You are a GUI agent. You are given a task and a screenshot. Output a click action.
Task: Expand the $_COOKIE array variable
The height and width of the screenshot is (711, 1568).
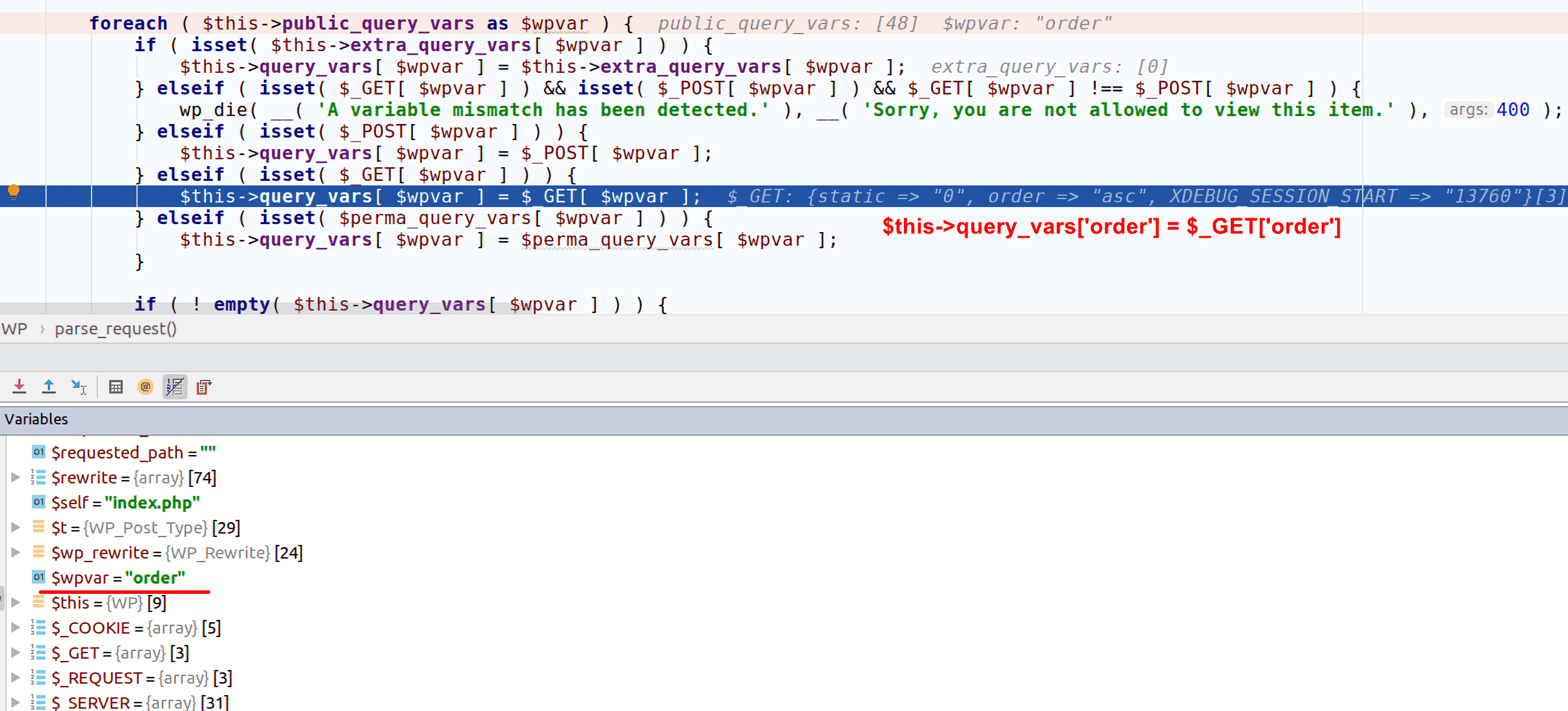[16, 627]
